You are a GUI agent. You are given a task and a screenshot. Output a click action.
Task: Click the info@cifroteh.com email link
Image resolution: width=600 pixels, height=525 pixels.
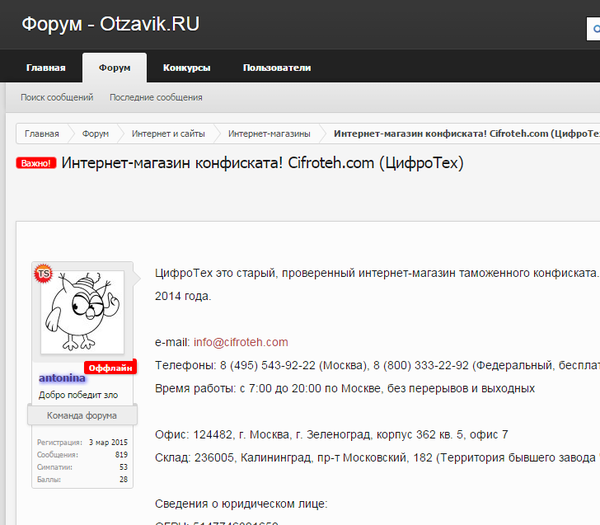241,342
